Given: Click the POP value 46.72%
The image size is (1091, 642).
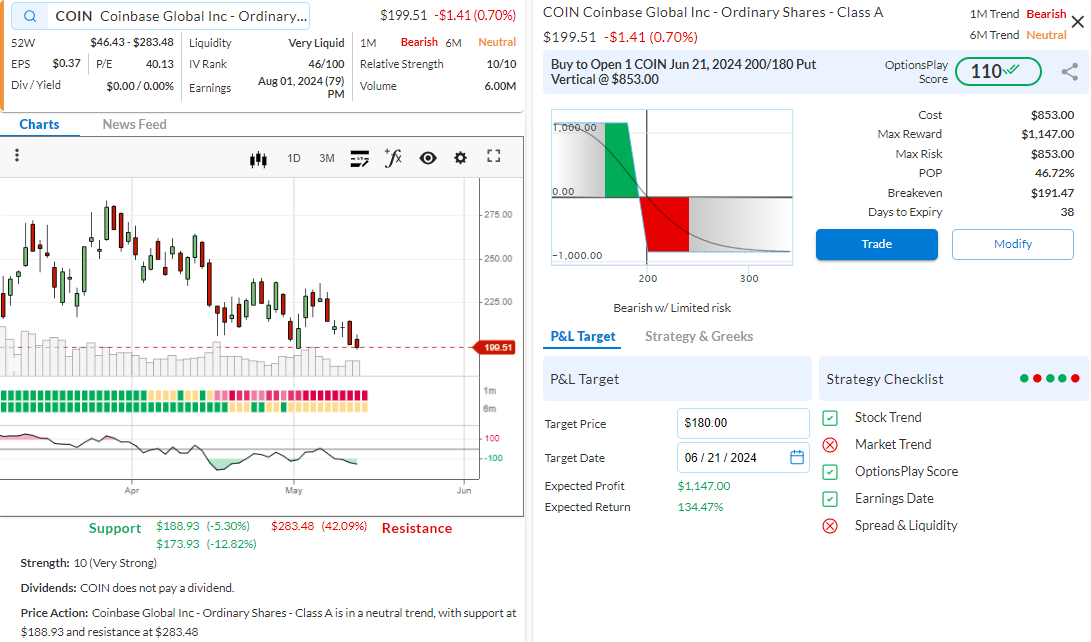Looking at the screenshot, I should pyautogui.click(x=1054, y=173).
